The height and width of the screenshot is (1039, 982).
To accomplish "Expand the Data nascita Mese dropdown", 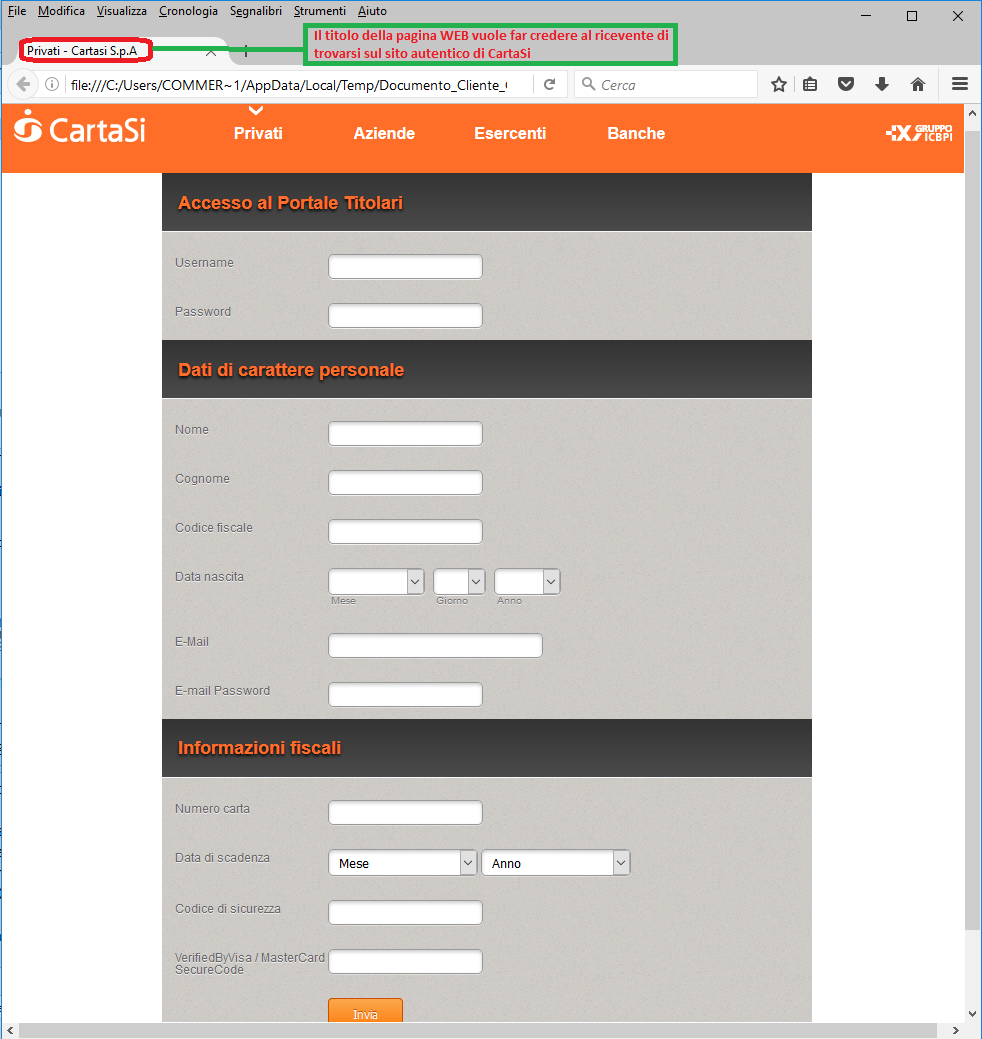I will pos(376,582).
